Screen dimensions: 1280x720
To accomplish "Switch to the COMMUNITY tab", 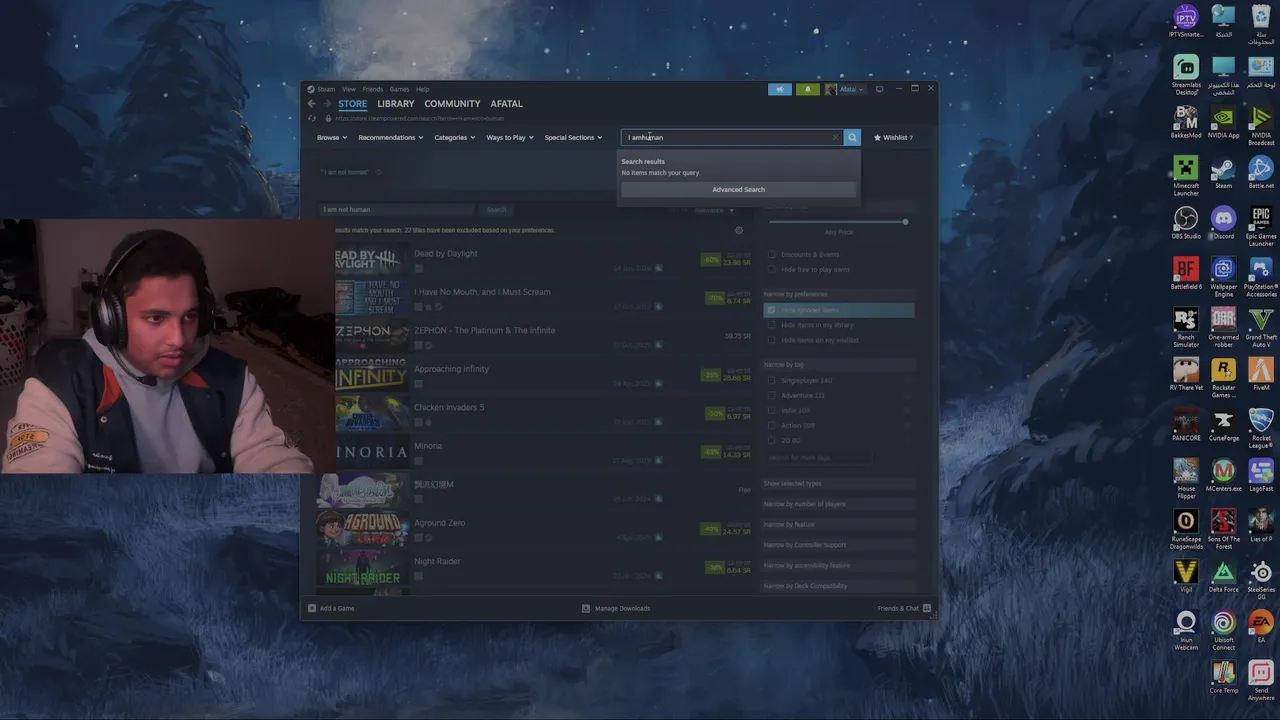I will (x=452, y=104).
